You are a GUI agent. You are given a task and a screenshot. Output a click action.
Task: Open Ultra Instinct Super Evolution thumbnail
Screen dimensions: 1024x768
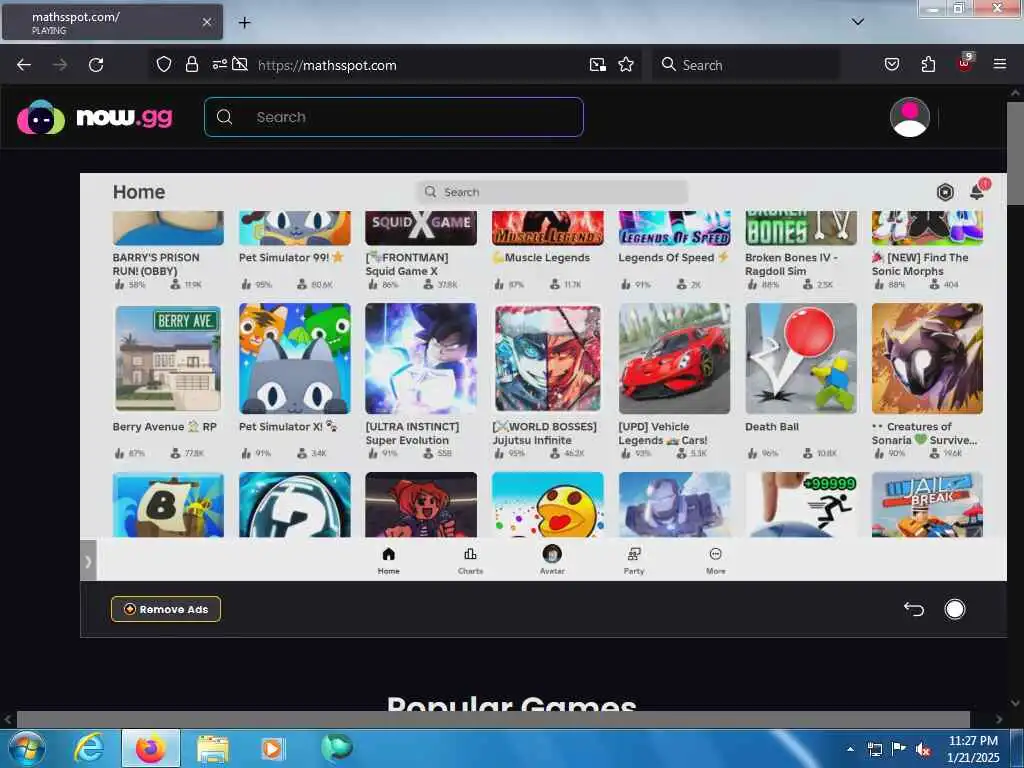421,359
